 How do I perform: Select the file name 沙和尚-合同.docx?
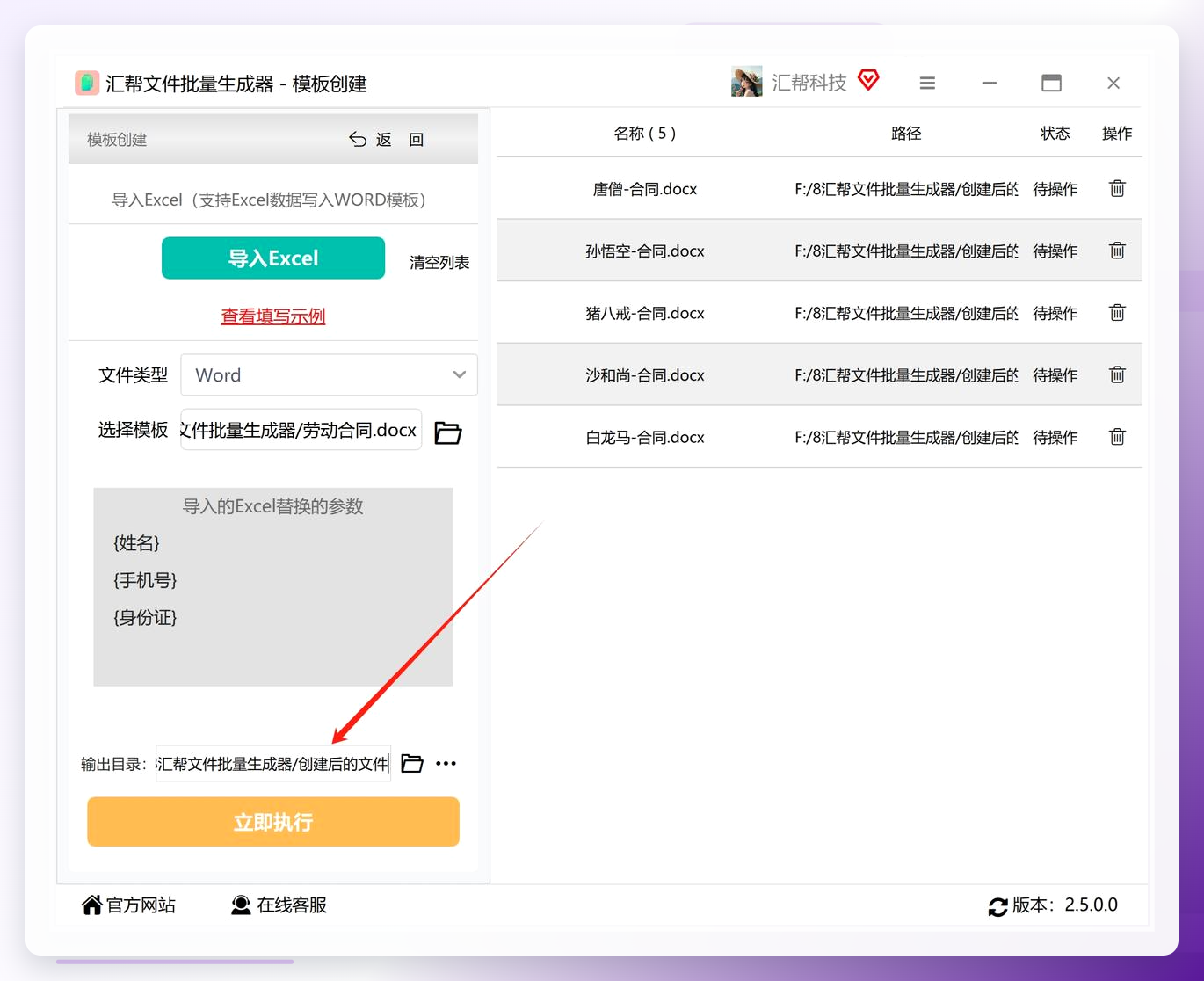(645, 375)
